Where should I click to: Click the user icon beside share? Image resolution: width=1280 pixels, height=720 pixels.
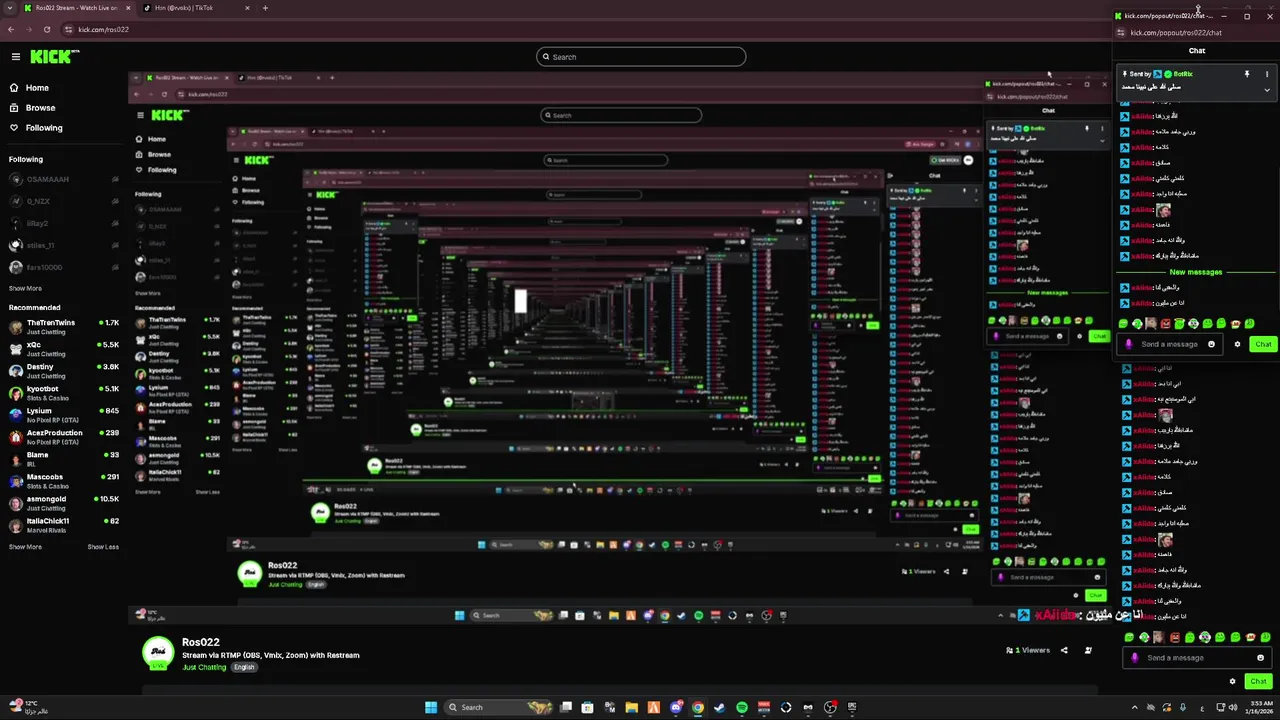point(1088,650)
